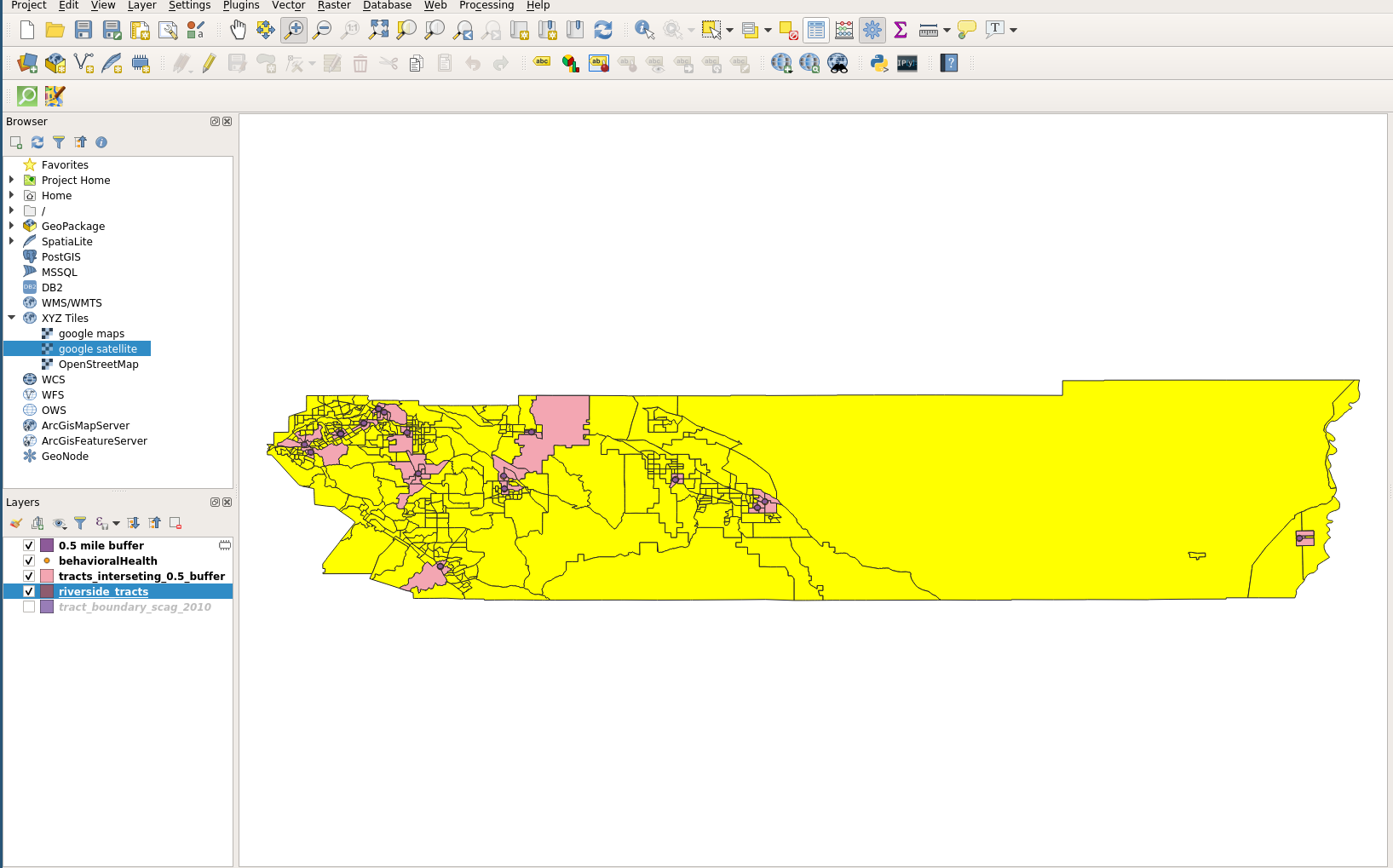Click the pink tracts_interseting layer color swatch
The image size is (1393, 868).
tap(47, 577)
